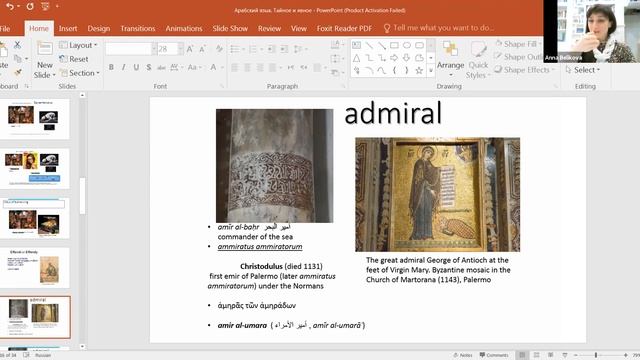
Task: Decrease list indent level icon
Action: [271, 49]
